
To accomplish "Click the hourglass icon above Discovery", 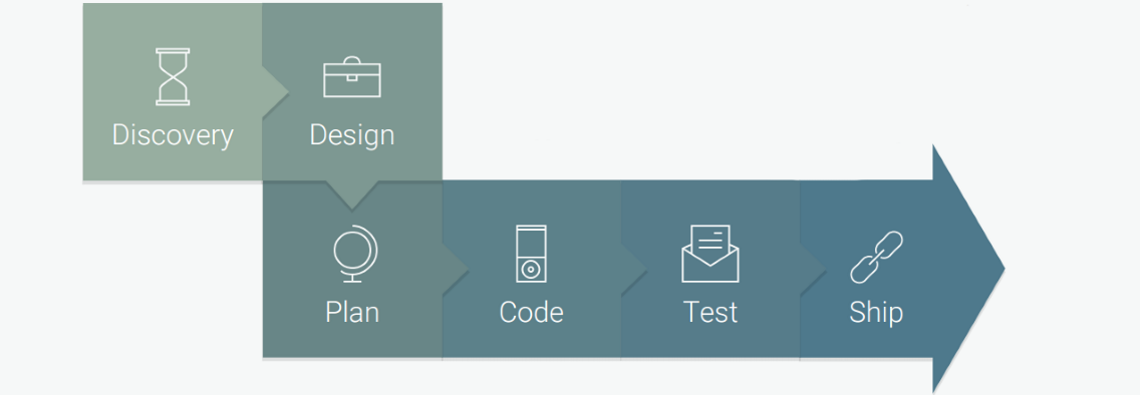I will (172, 76).
